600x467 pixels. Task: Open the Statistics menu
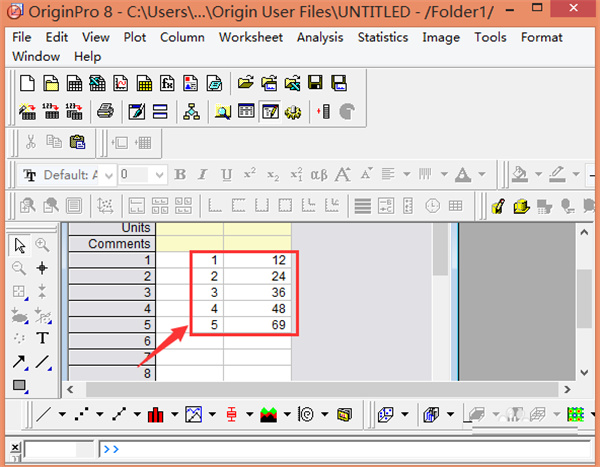[x=383, y=37]
